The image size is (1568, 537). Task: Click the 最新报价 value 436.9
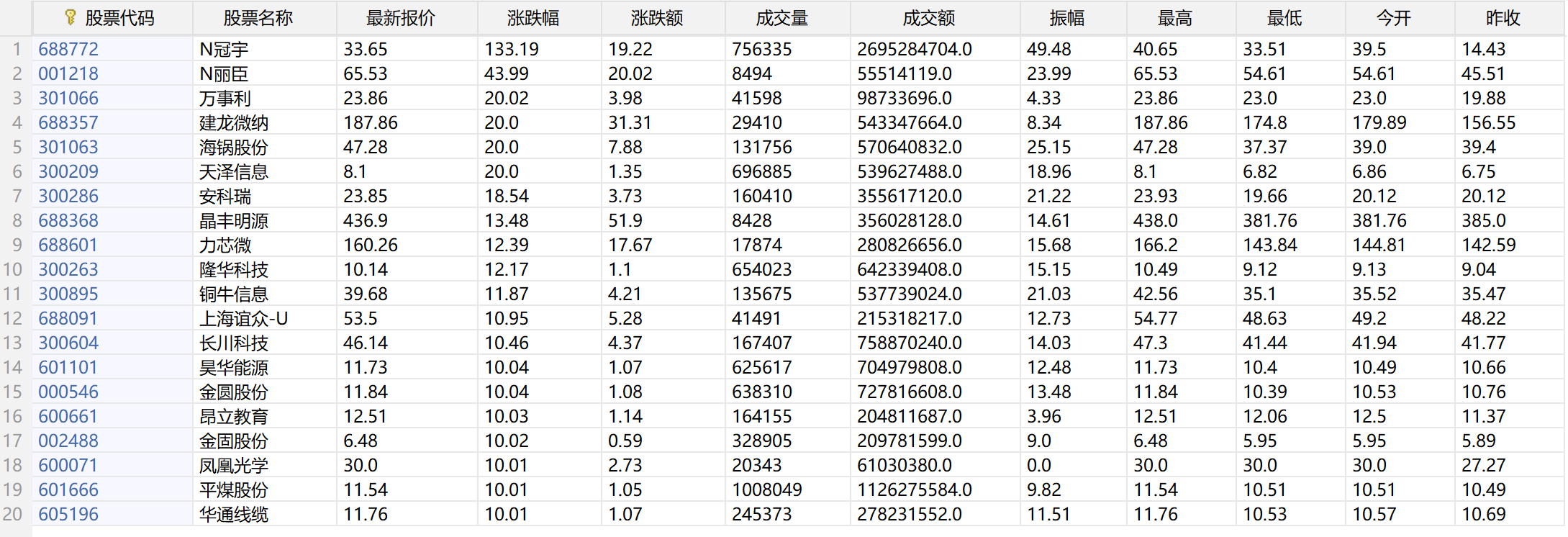click(x=366, y=220)
